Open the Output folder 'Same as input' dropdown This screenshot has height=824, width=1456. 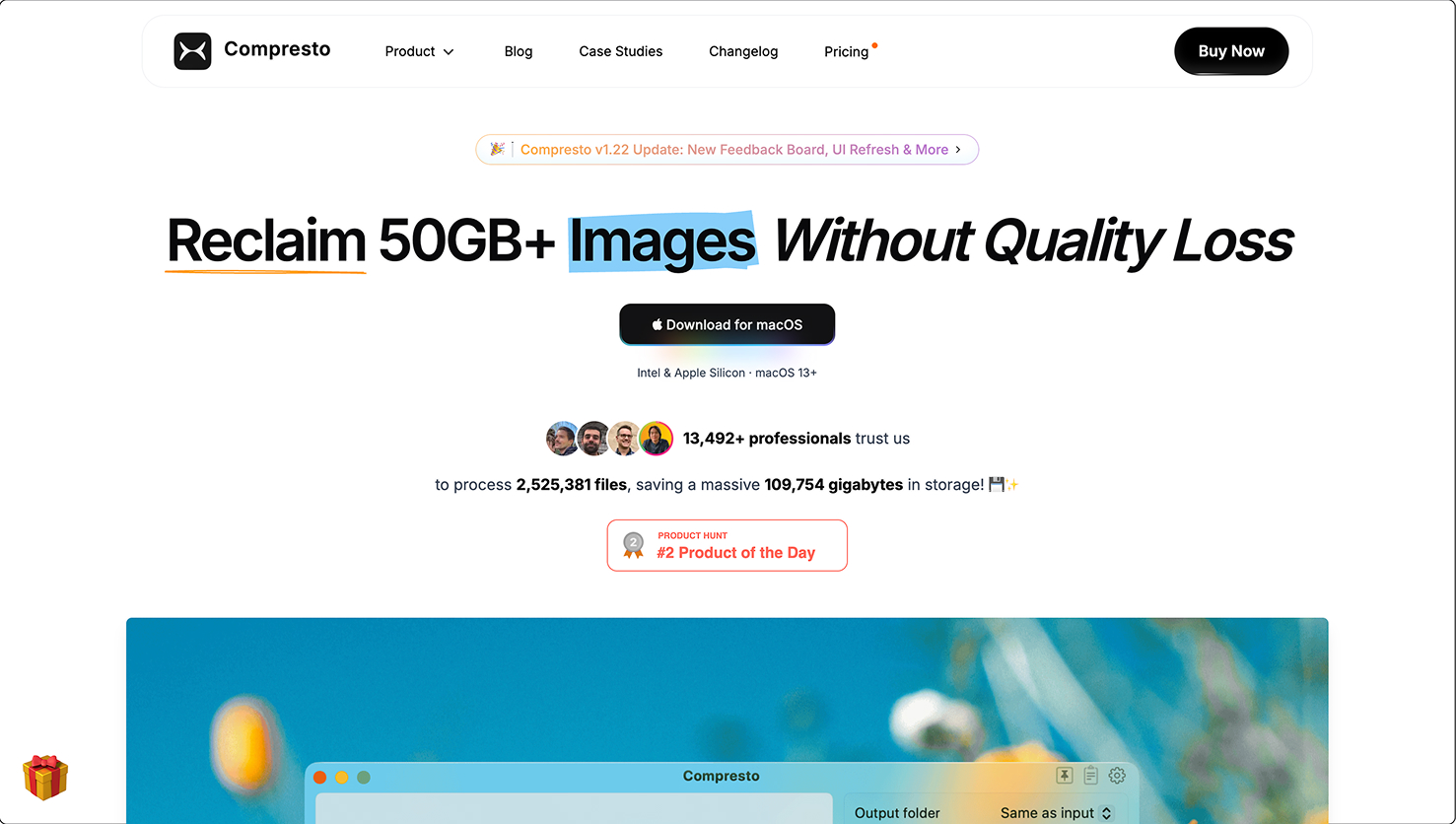[x=1056, y=813]
